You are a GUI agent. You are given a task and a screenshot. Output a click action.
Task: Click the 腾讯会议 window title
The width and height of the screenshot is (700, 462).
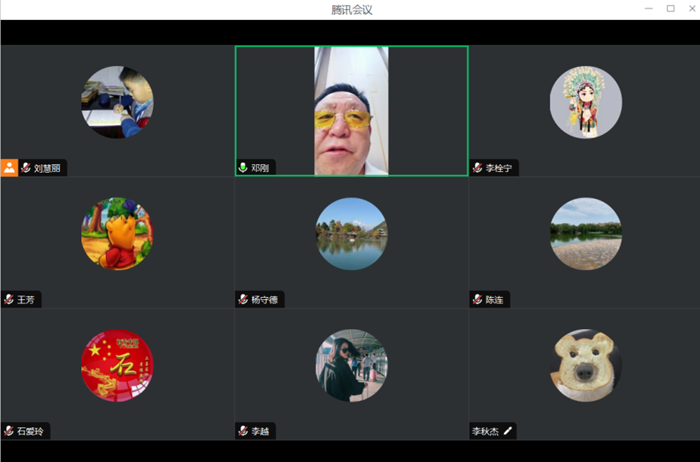pyautogui.click(x=351, y=9)
